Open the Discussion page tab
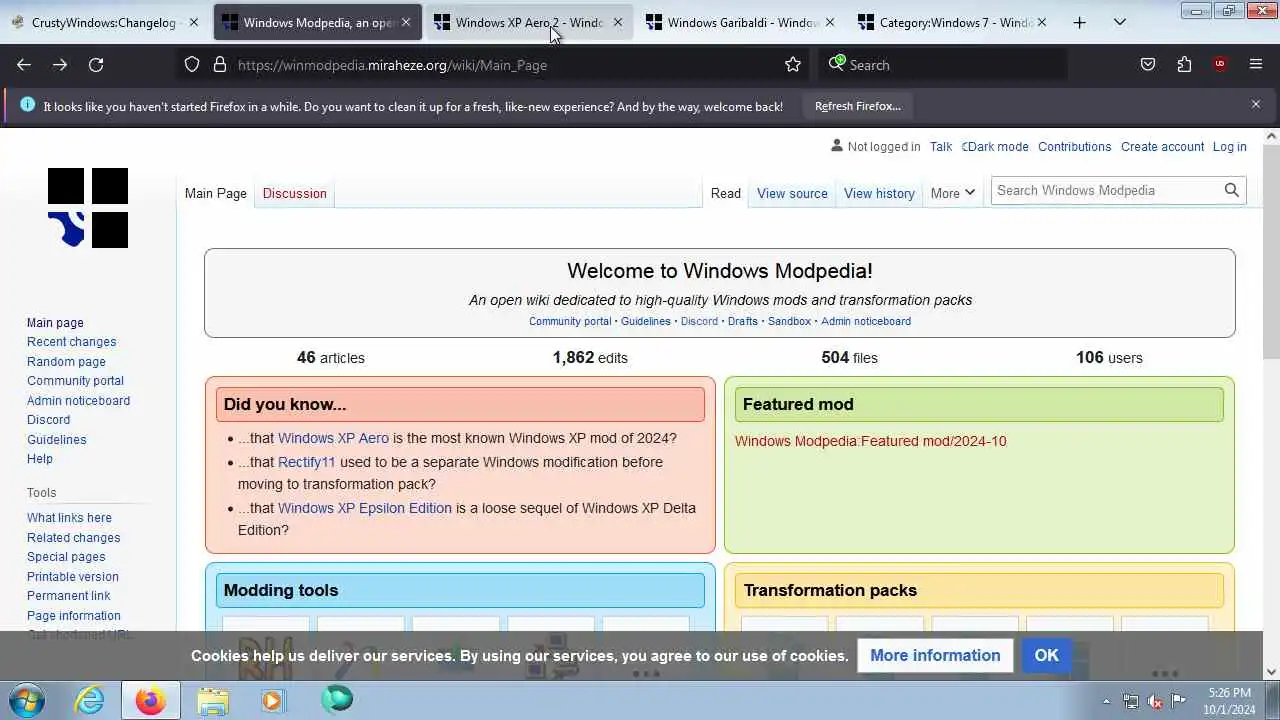The height and width of the screenshot is (720, 1280). coord(294,193)
